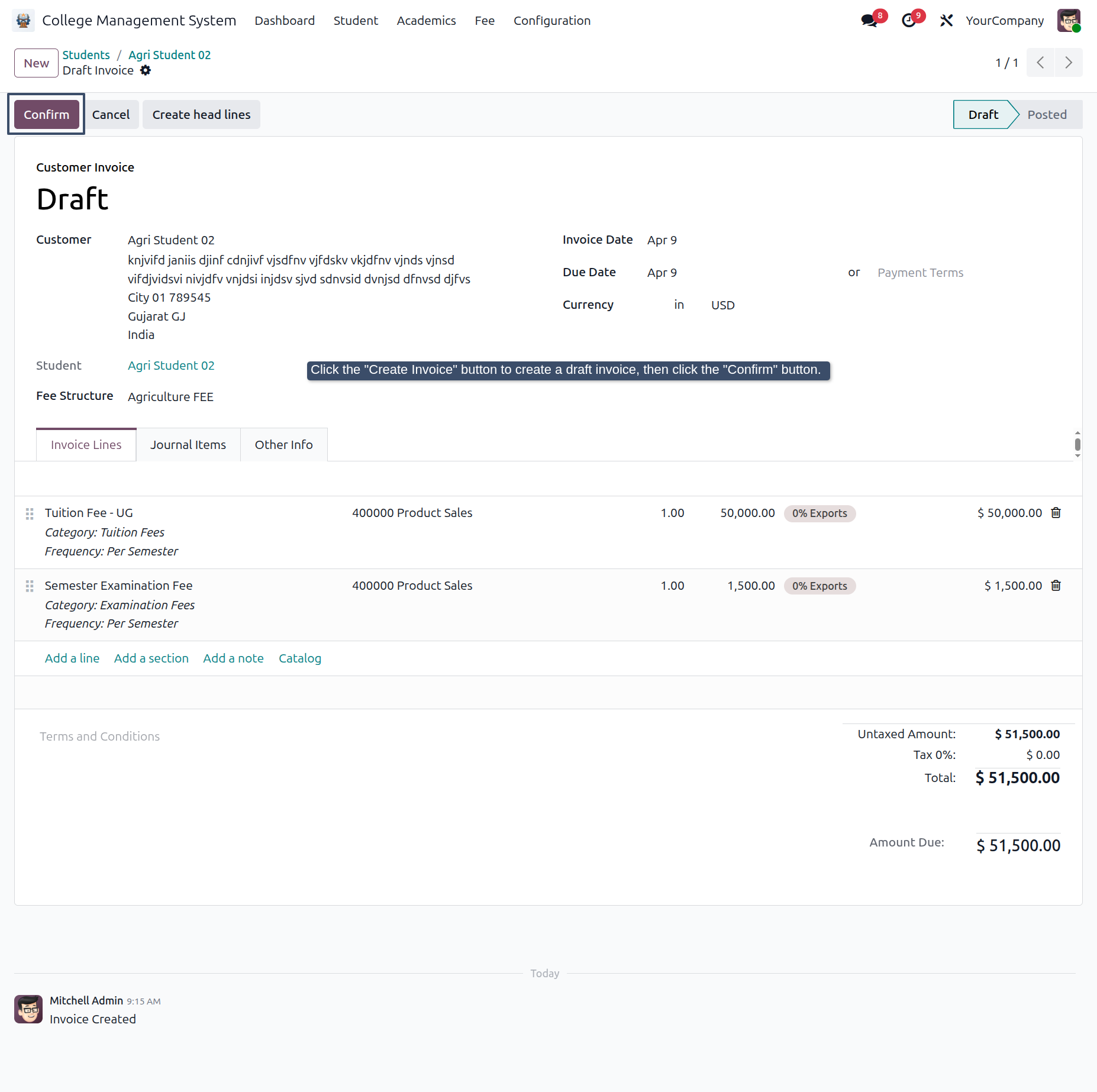Select the Posted status stage
Image resolution: width=1097 pixels, height=1092 pixels.
pyautogui.click(x=1046, y=115)
